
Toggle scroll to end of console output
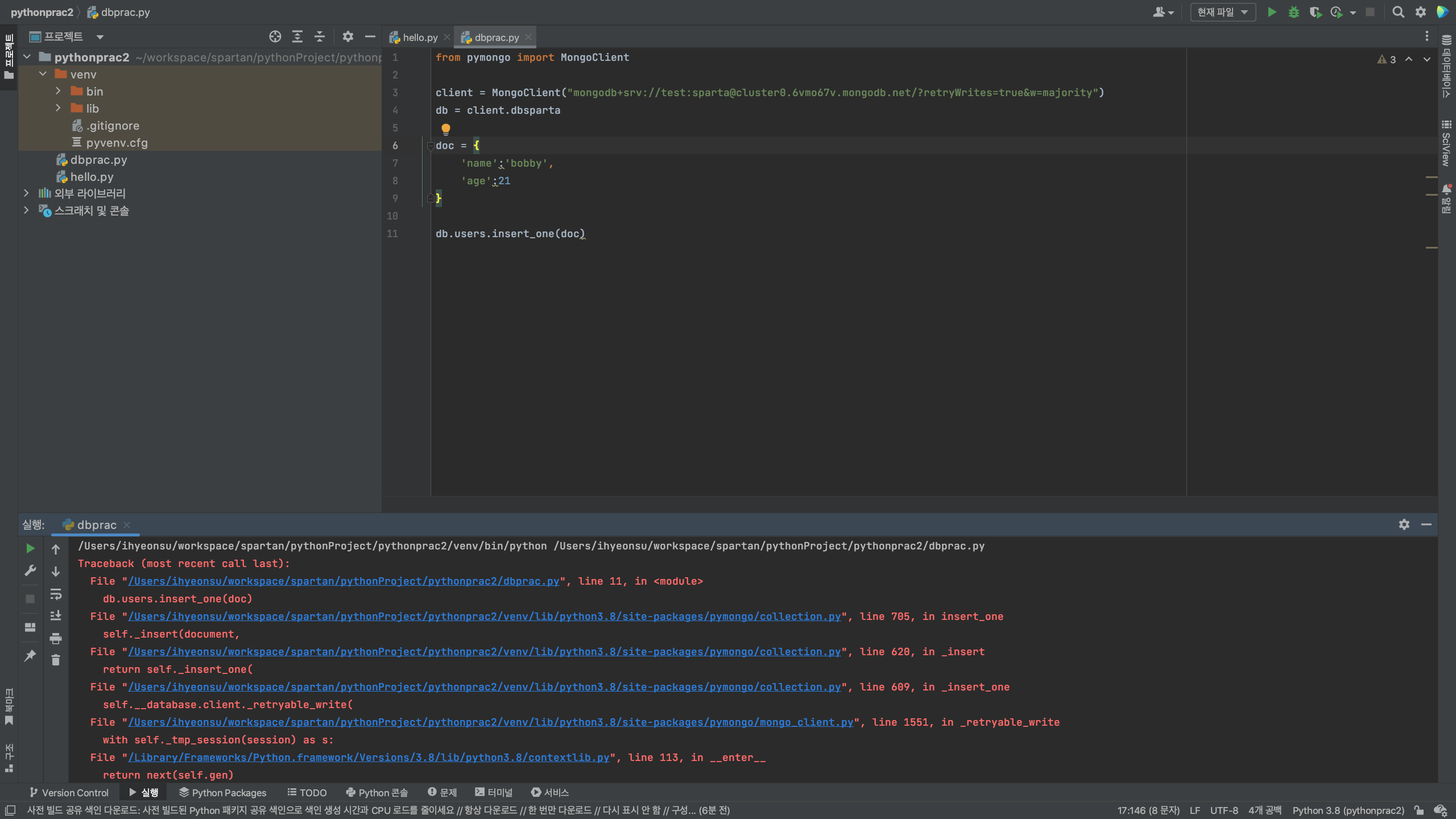click(56, 616)
